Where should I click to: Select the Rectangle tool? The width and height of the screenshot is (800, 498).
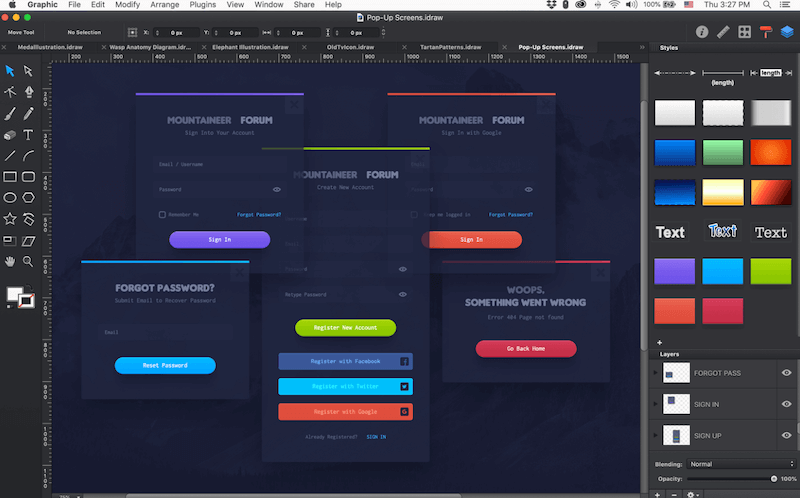coord(10,177)
